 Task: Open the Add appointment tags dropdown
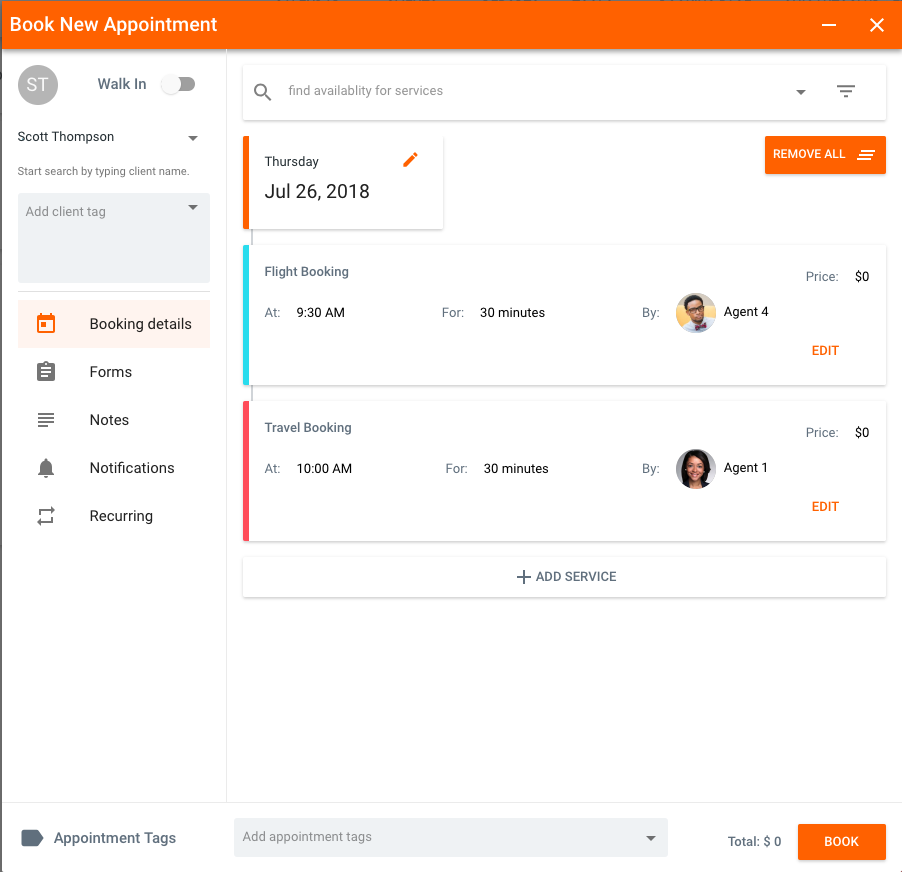651,838
